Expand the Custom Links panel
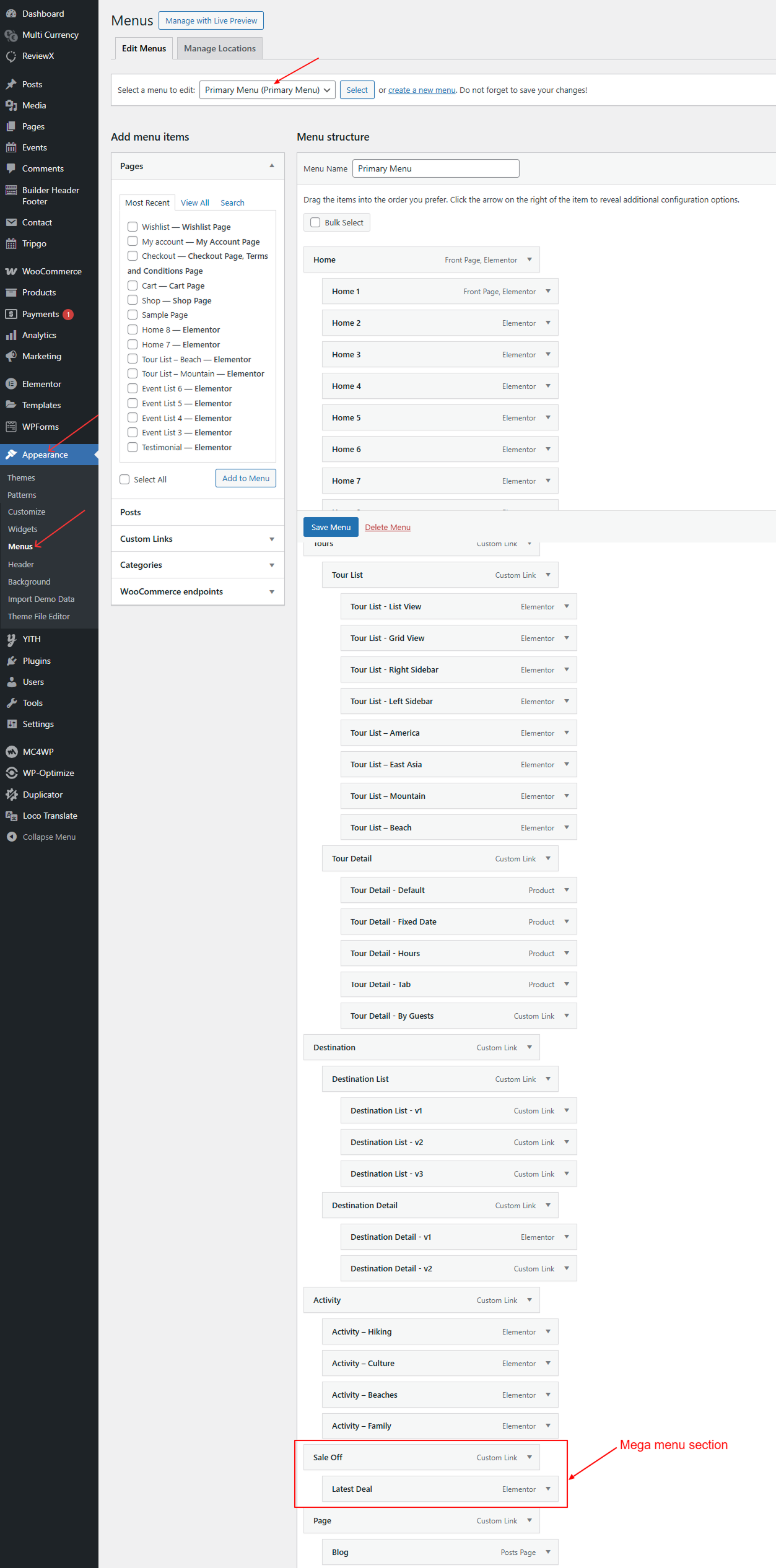 click(x=272, y=539)
